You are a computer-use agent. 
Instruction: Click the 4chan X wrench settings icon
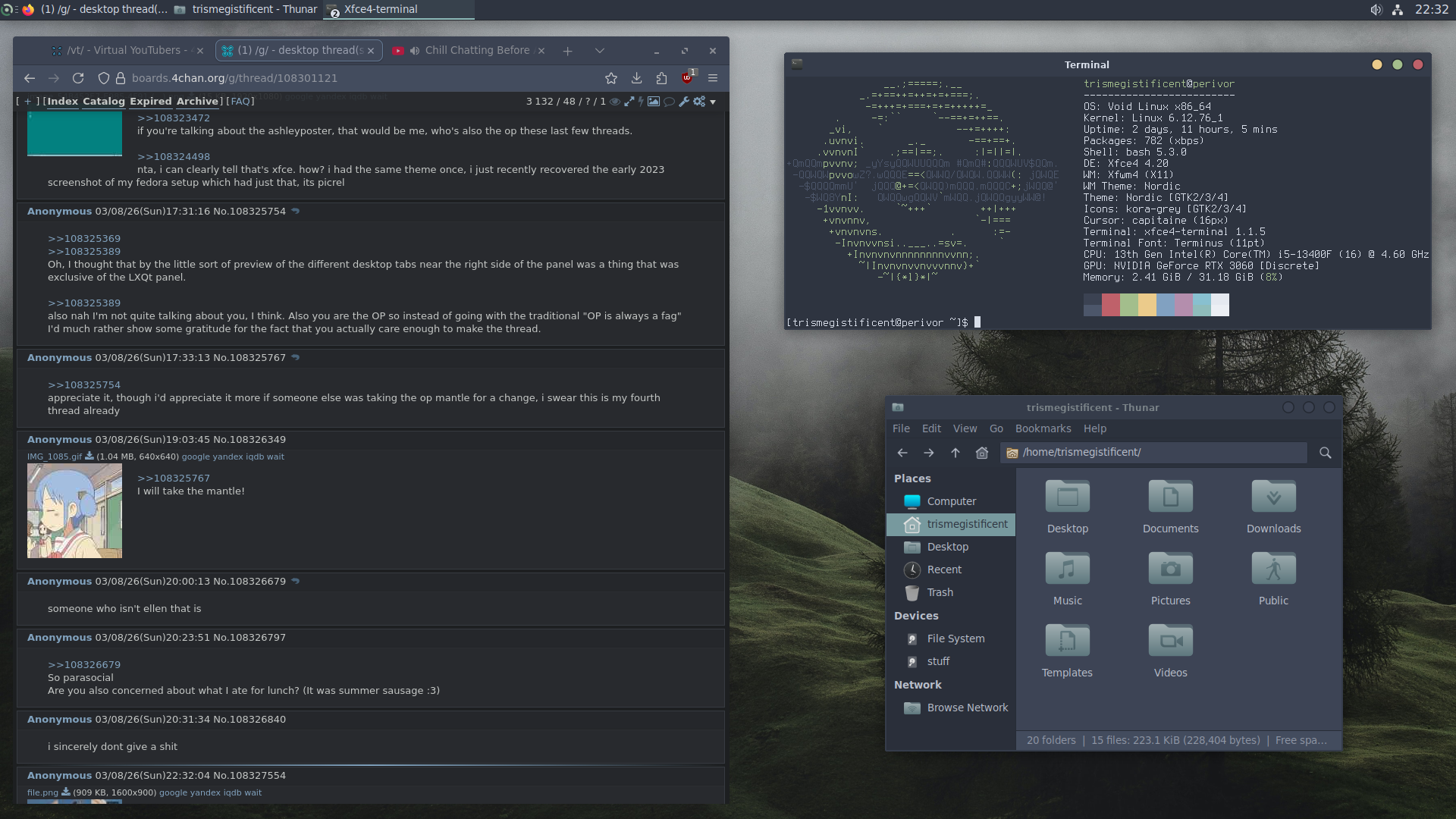click(x=683, y=102)
